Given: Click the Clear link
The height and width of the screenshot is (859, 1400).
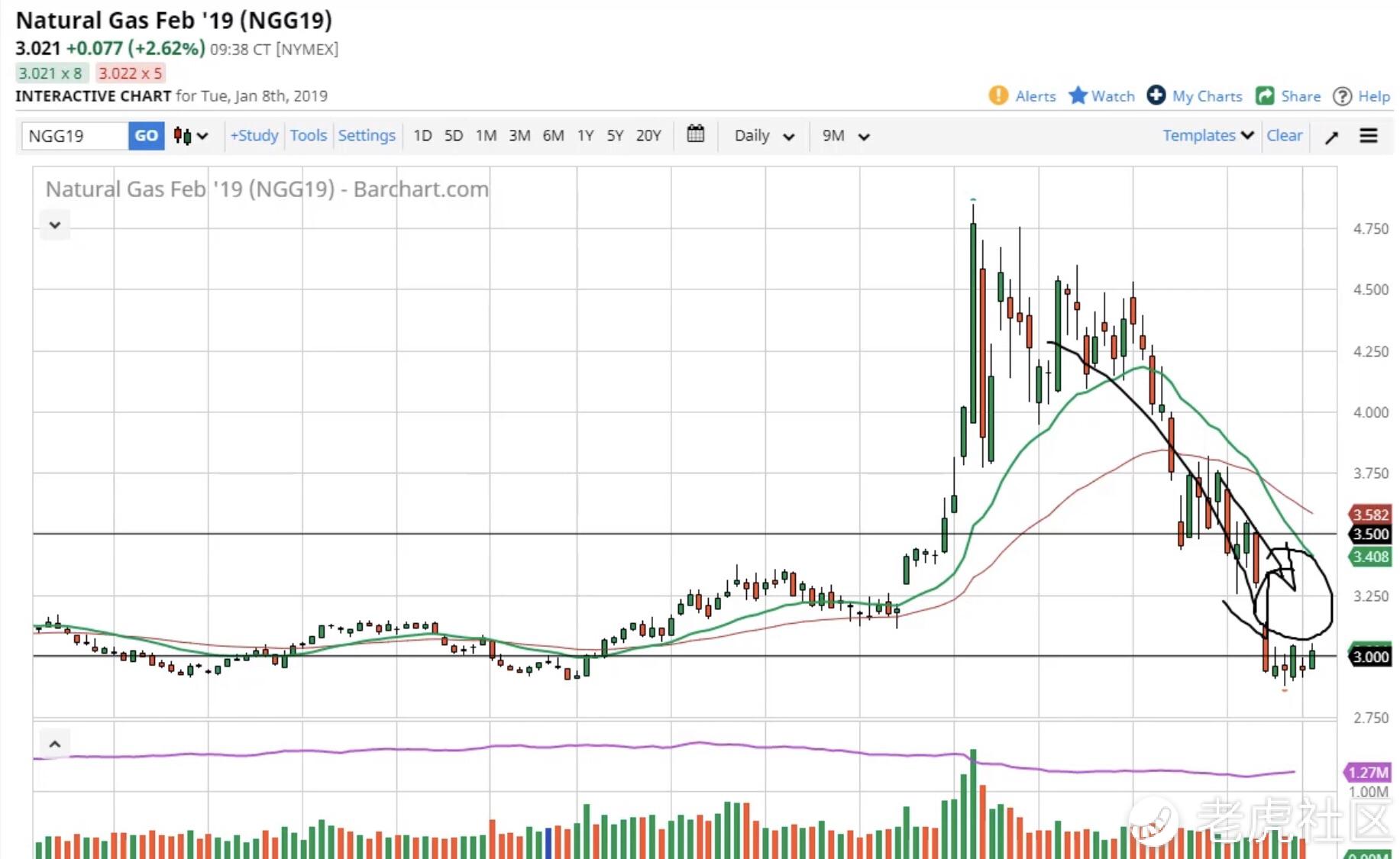Looking at the screenshot, I should pos(1284,135).
